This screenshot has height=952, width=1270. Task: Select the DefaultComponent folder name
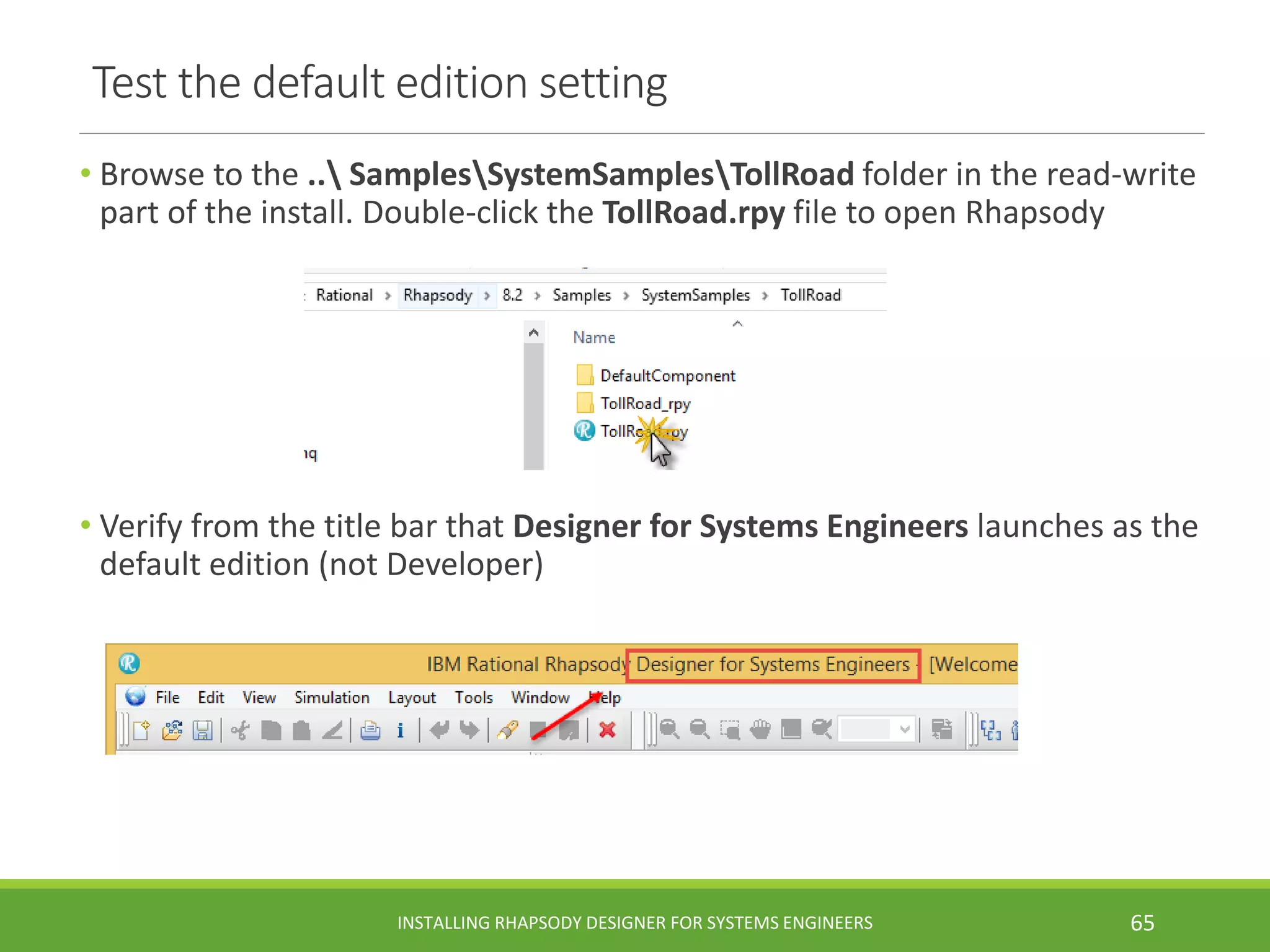668,376
